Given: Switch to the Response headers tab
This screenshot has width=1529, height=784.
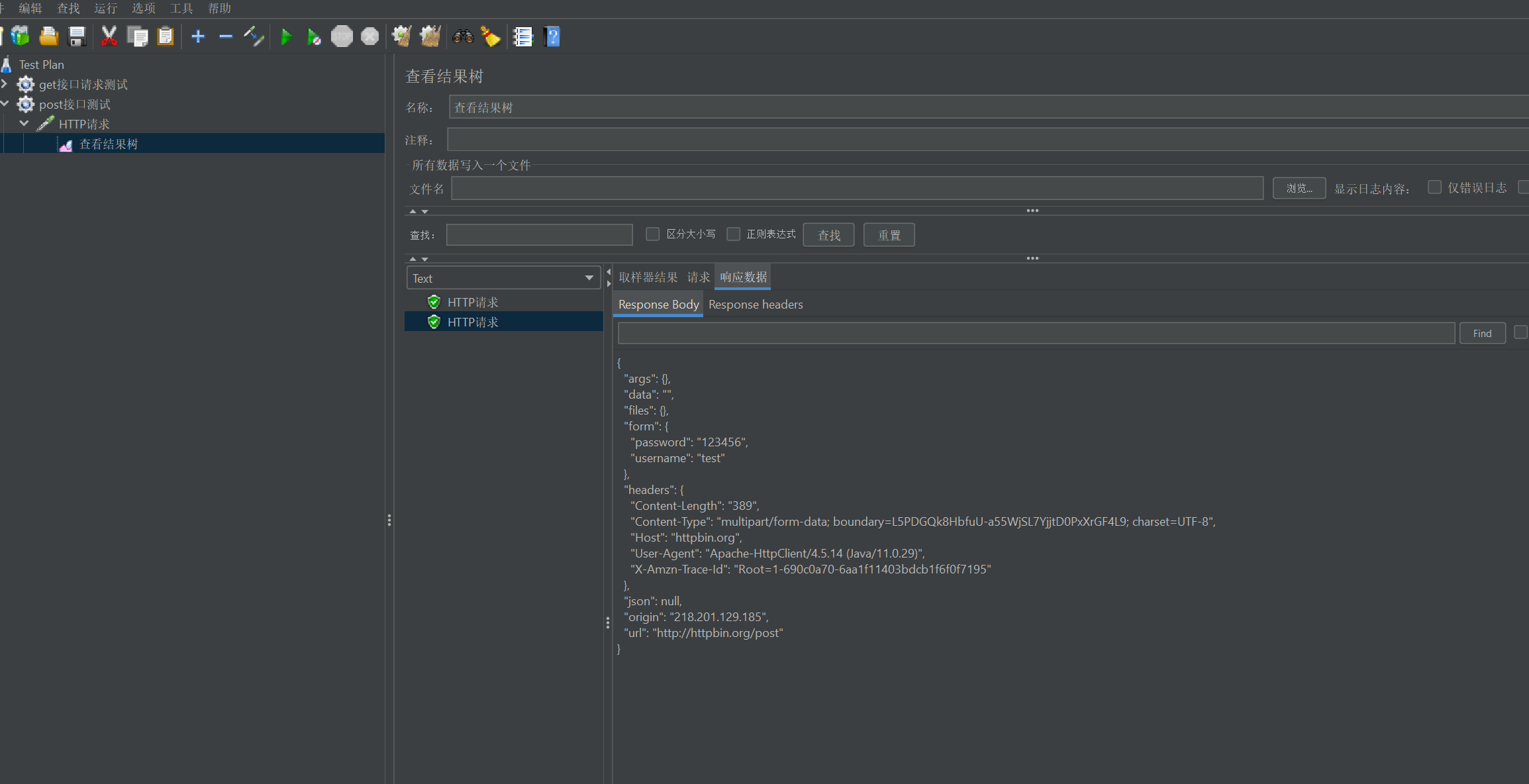Looking at the screenshot, I should (x=756, y=305).
